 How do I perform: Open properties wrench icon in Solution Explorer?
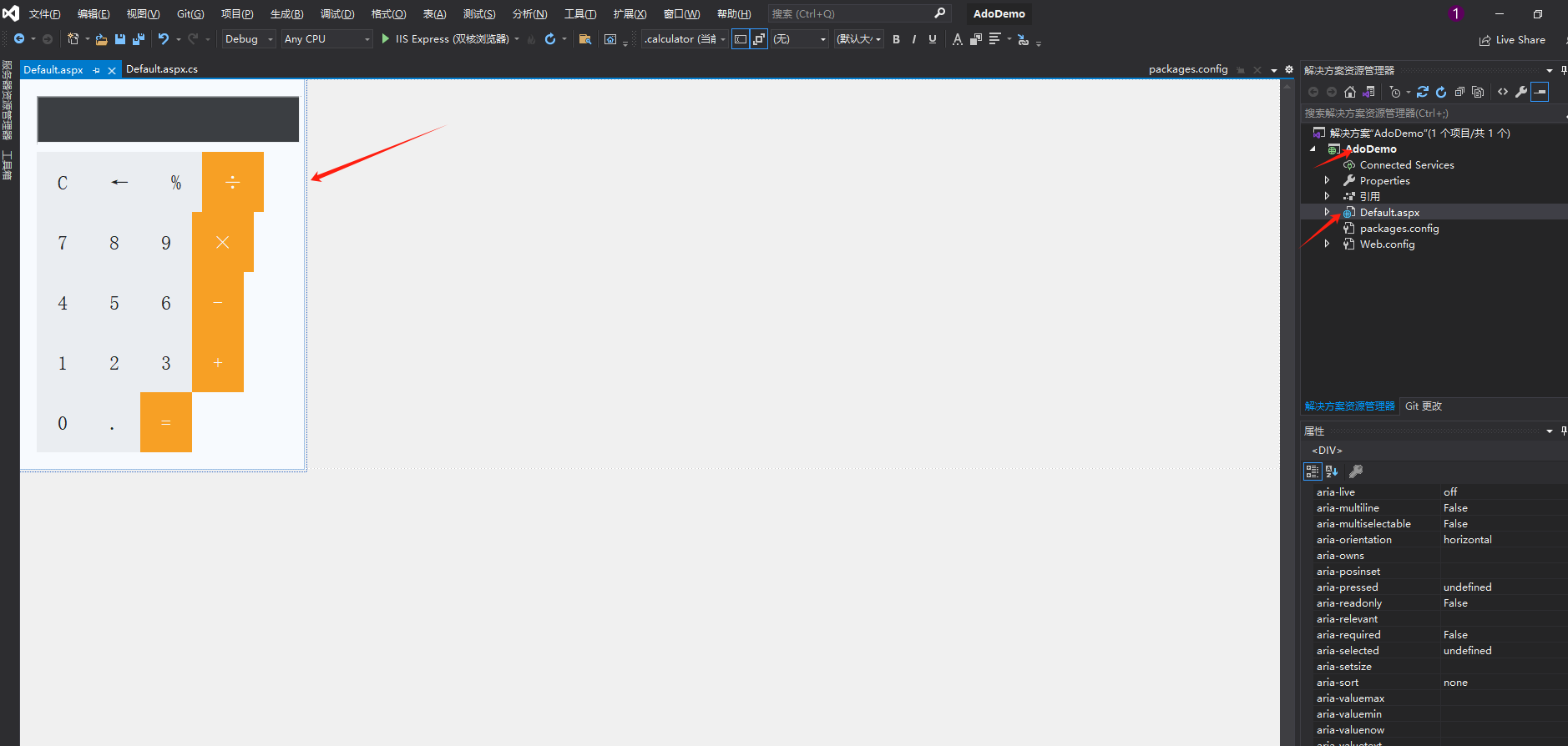tap(1521, 92)
